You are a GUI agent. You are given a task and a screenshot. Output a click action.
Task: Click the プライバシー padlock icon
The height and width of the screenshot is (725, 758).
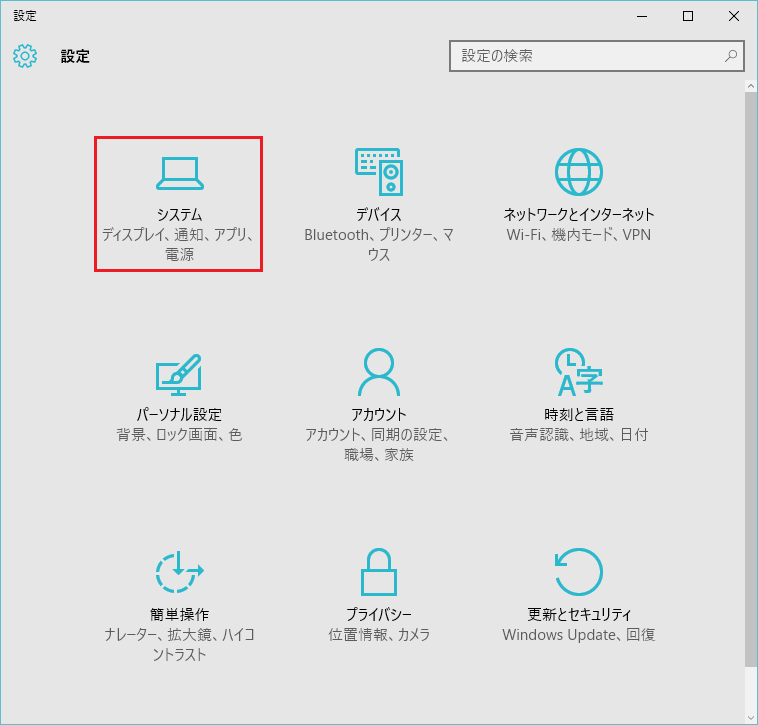pos(379,573)
